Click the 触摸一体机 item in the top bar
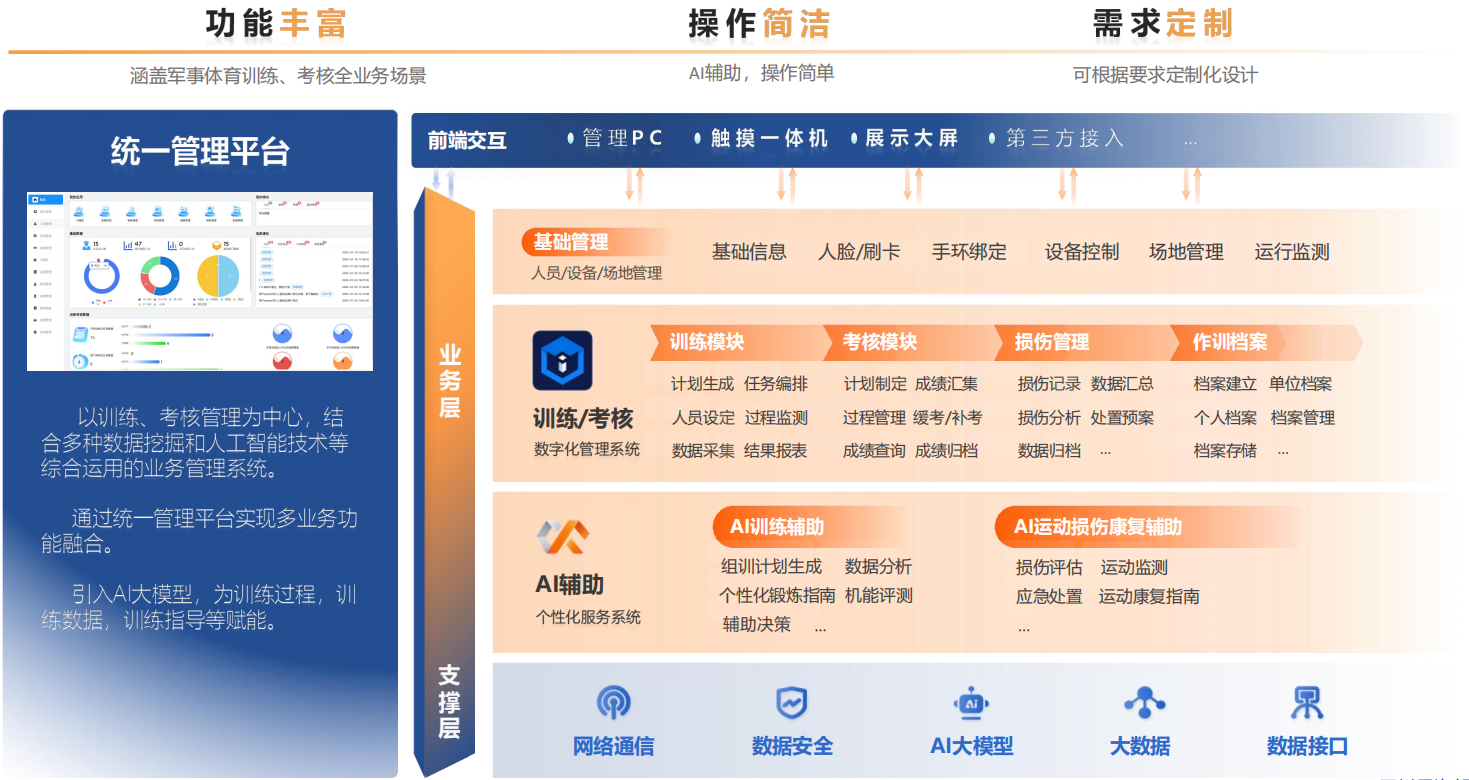The height and width of the screenshot is (780, 1469). click(769, 139)
